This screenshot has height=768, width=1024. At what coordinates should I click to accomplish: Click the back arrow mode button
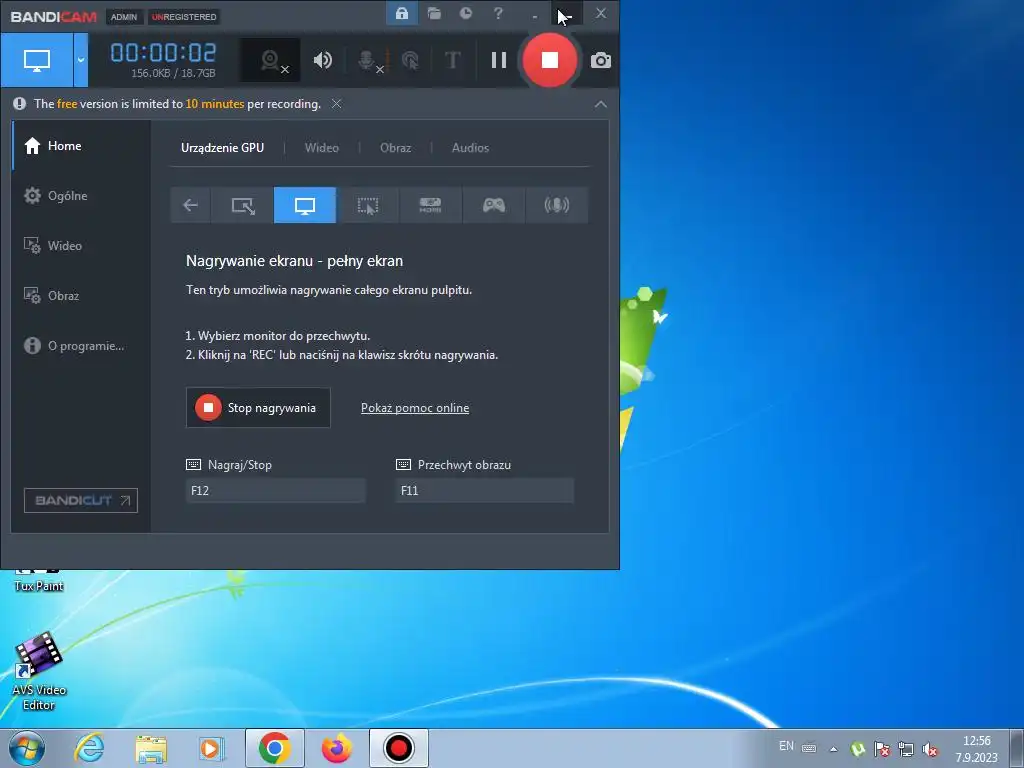click(190, 205)
